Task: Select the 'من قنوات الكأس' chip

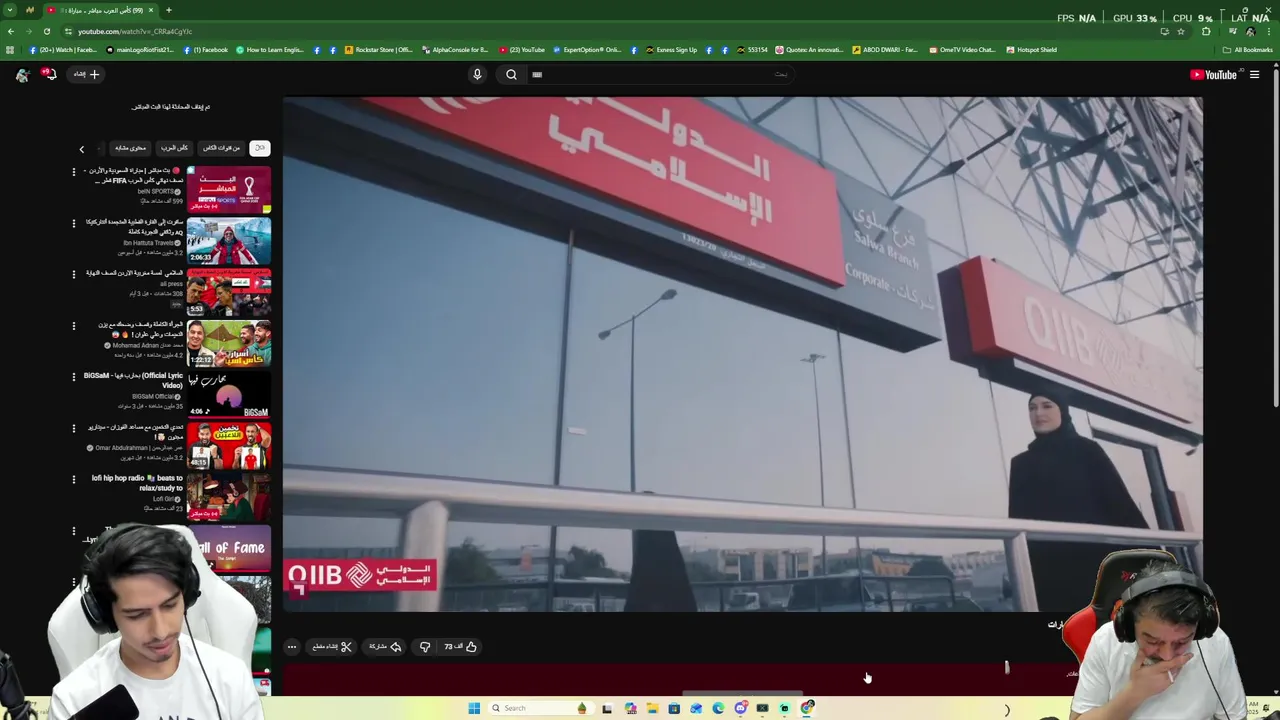Action: [222, 148]
